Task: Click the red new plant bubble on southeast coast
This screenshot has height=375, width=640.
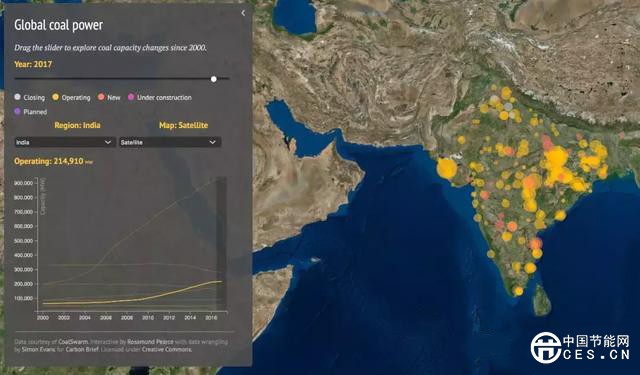Action: 536,244
